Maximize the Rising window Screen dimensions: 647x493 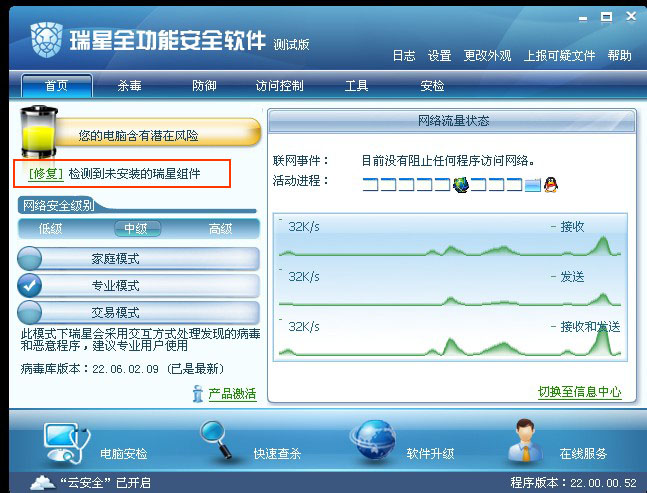pos(606,17)
